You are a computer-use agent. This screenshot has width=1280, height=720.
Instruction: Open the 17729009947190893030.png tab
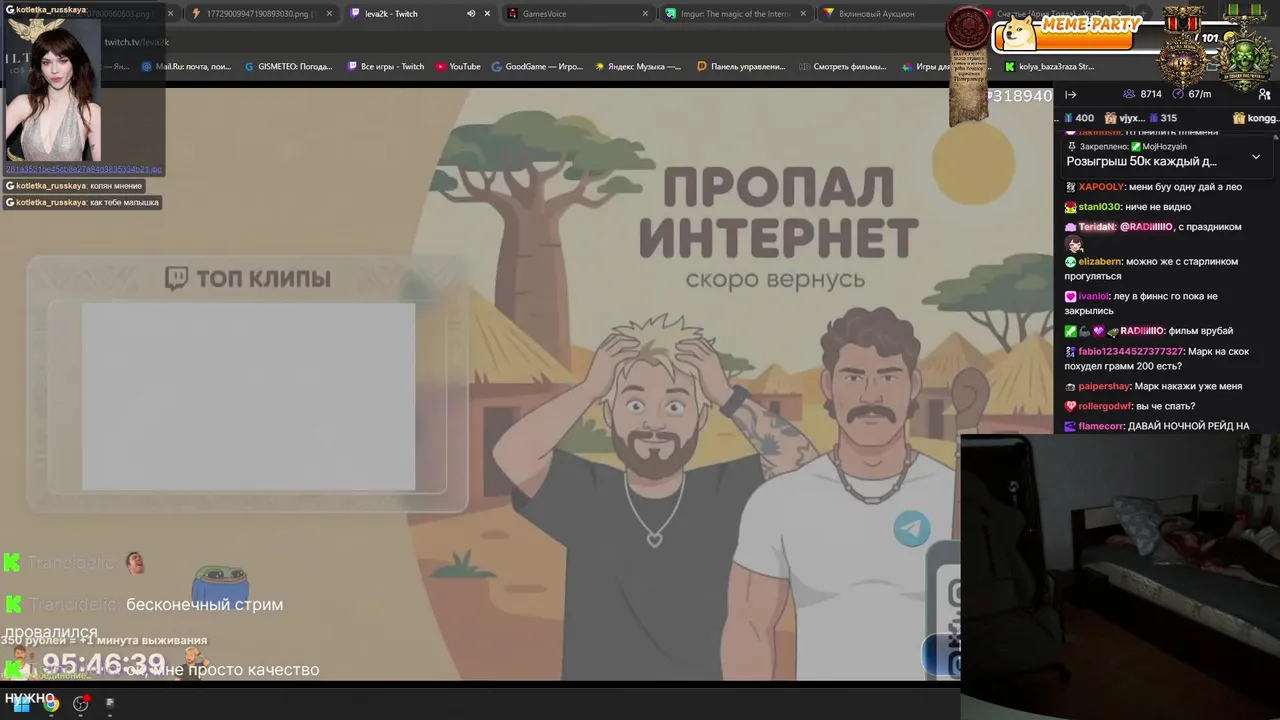tap(260, 14)
